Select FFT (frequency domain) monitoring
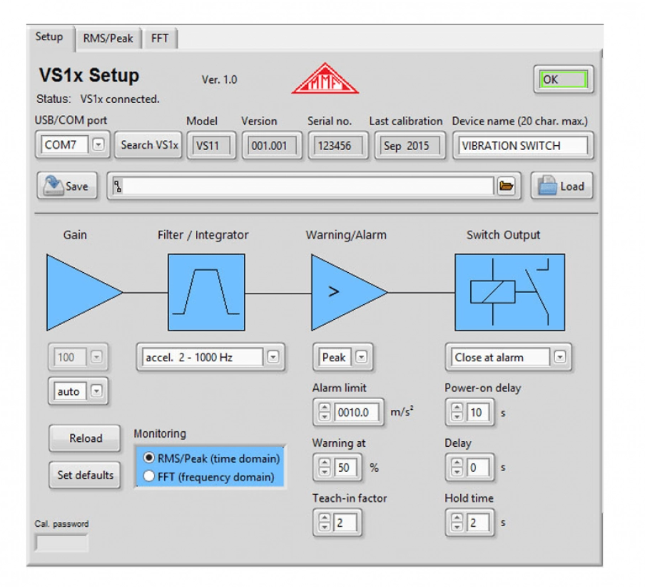 pyautogui.click(x=209, y=477)
